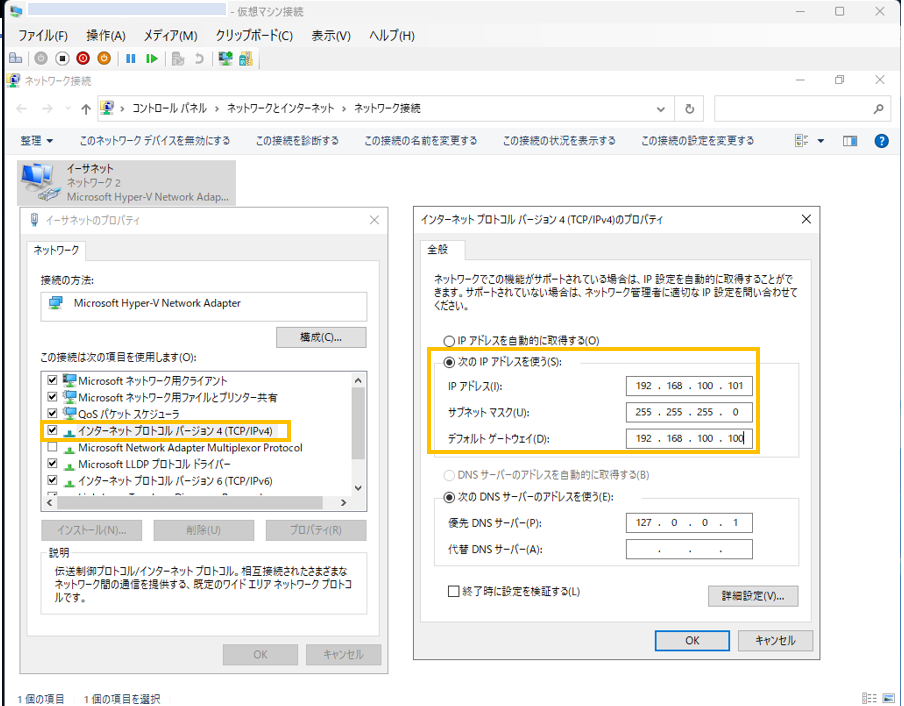Open the 表示(V) menu
The image size is (904, 706).
coord(331,36)
